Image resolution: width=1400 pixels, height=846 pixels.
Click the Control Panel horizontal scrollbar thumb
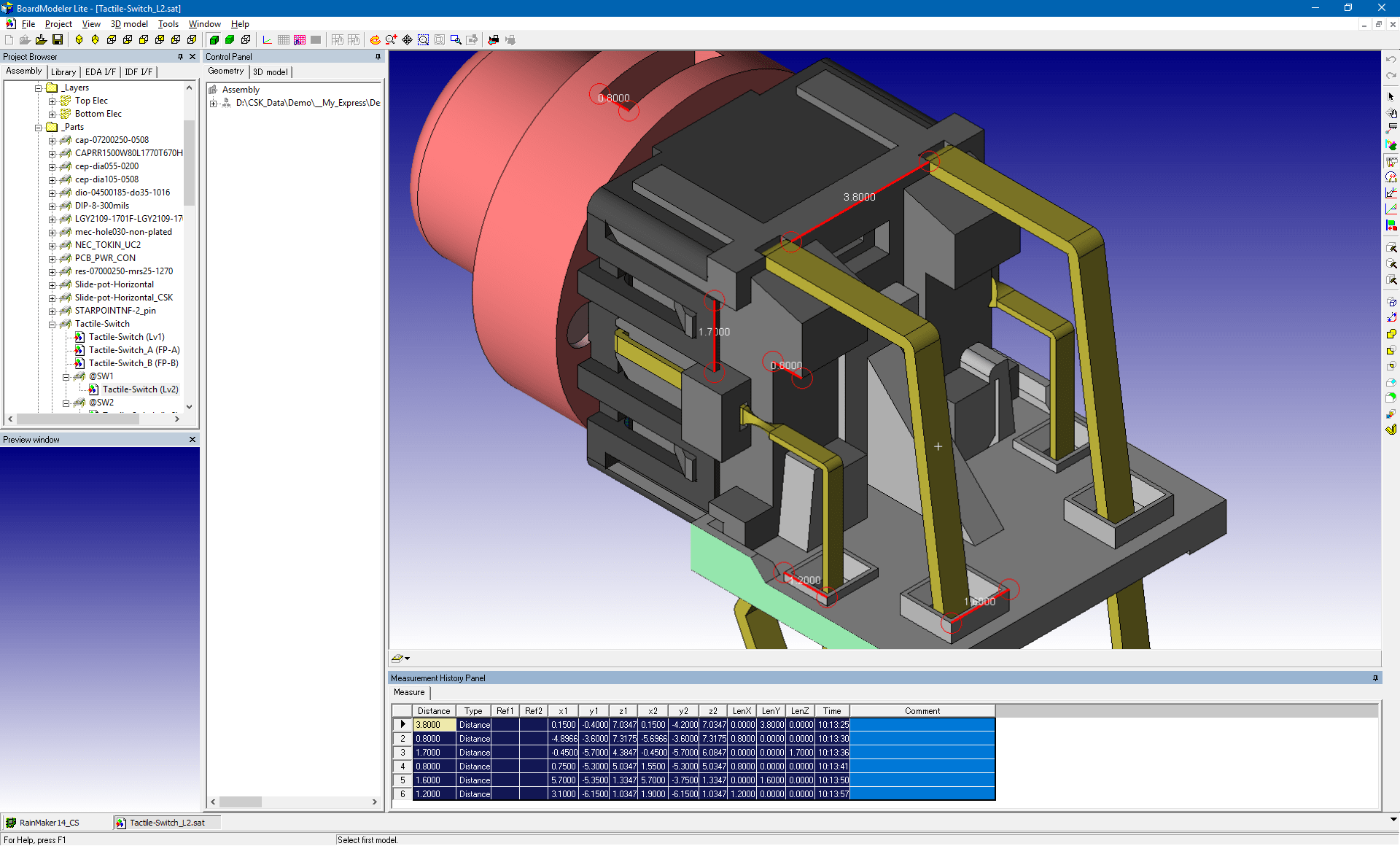(241, 802)
